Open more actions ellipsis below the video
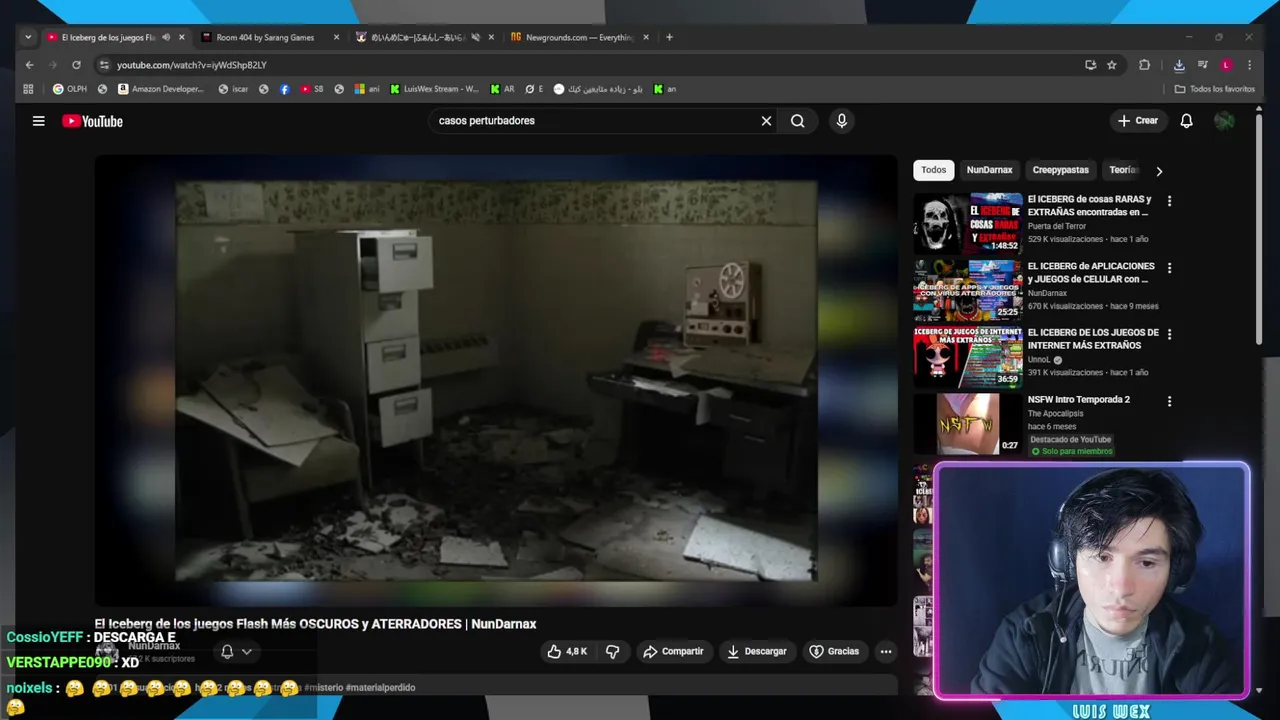This screenshot has width=1280, height=720. (x=885, y=651)
